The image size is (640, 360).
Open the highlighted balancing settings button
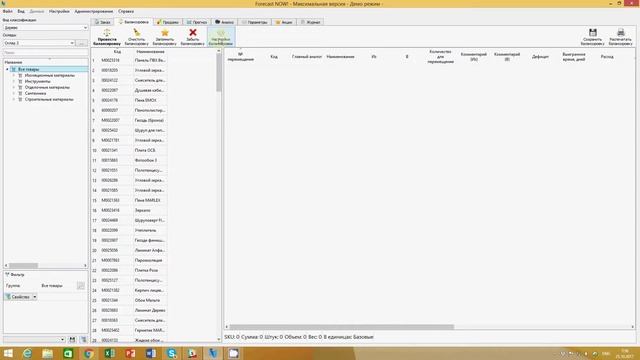221,37
